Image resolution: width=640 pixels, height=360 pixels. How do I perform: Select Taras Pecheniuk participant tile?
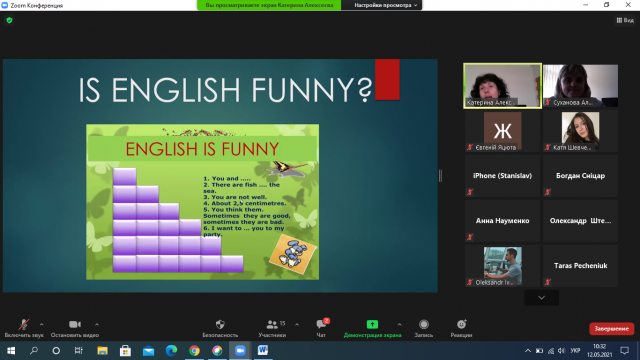580,266
